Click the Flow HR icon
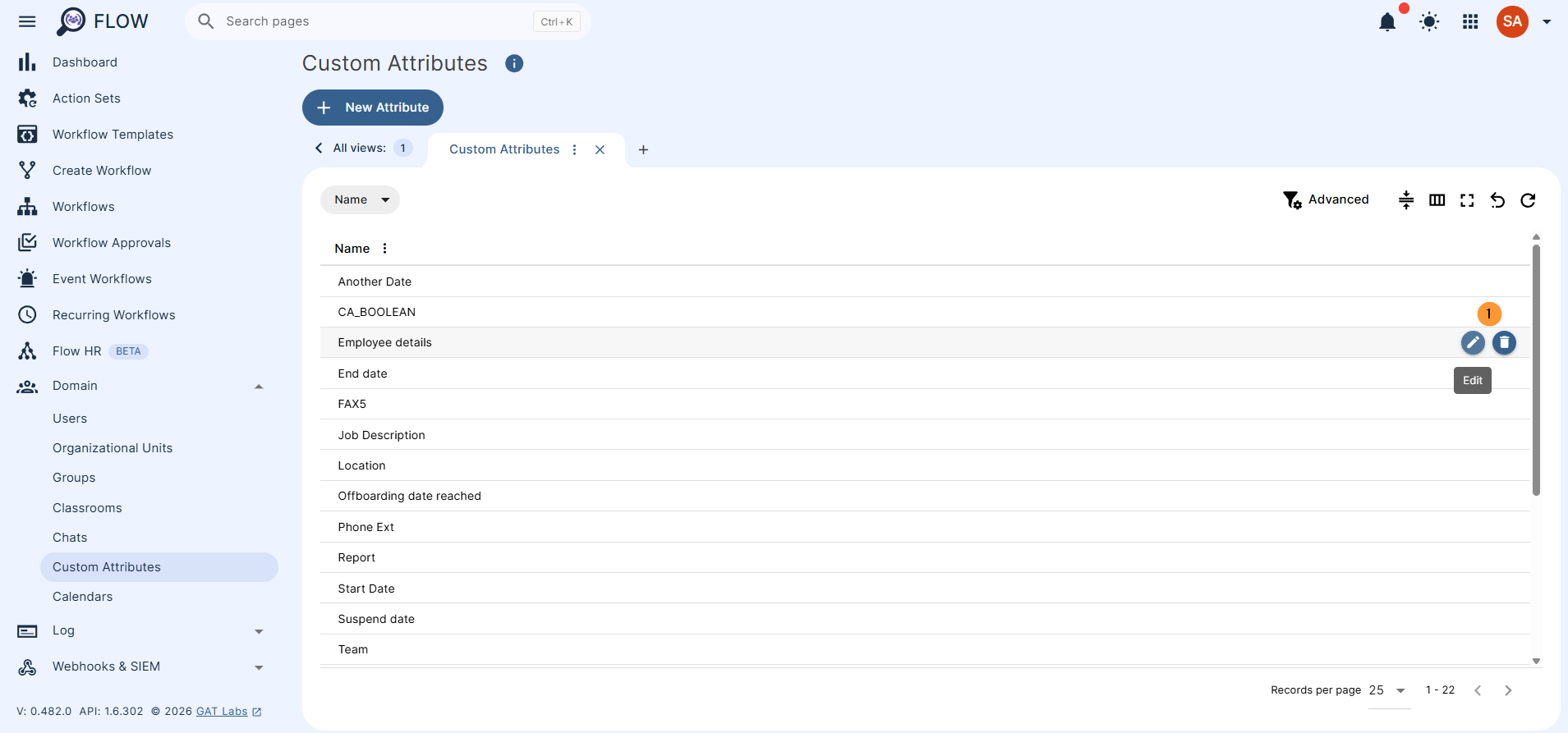 (27, 351)
